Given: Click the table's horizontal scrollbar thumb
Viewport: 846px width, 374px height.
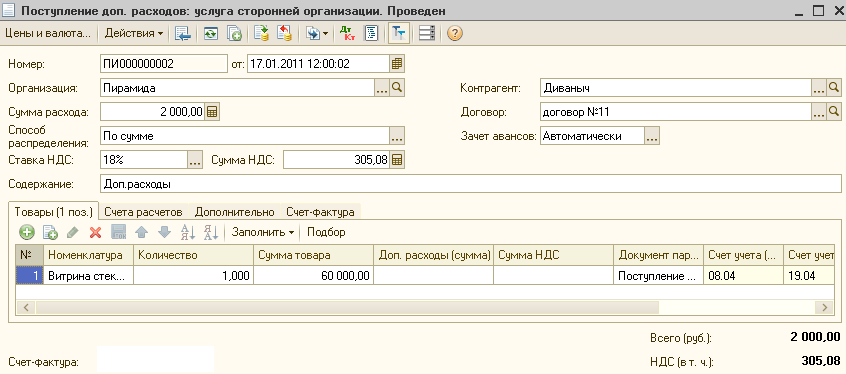Looking at the screenshot, I should point(347,307).
